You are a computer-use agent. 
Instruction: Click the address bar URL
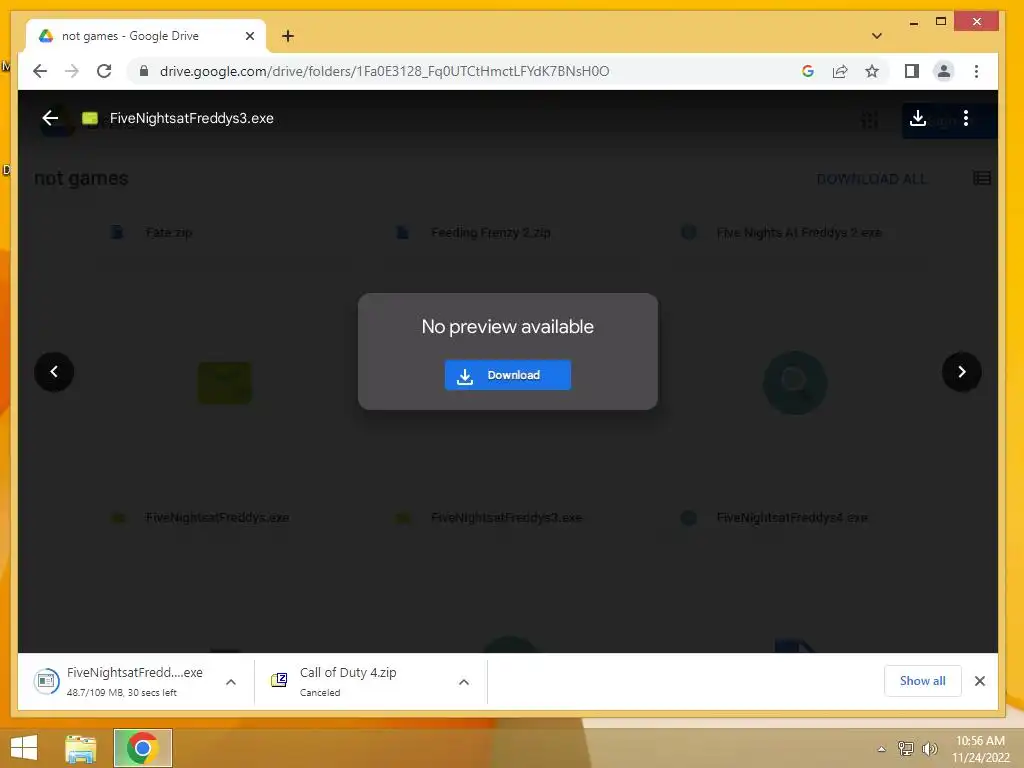384,71
